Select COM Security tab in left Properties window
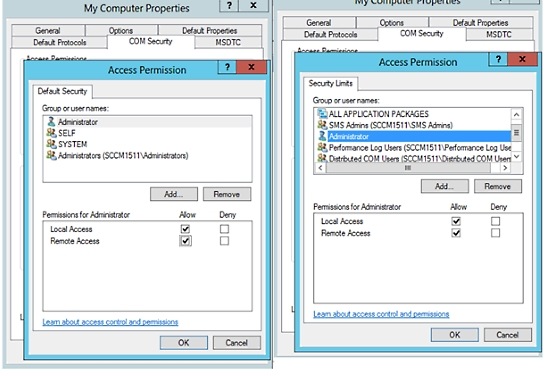Viewport: 557px width, 376px height. coord(151,41)
